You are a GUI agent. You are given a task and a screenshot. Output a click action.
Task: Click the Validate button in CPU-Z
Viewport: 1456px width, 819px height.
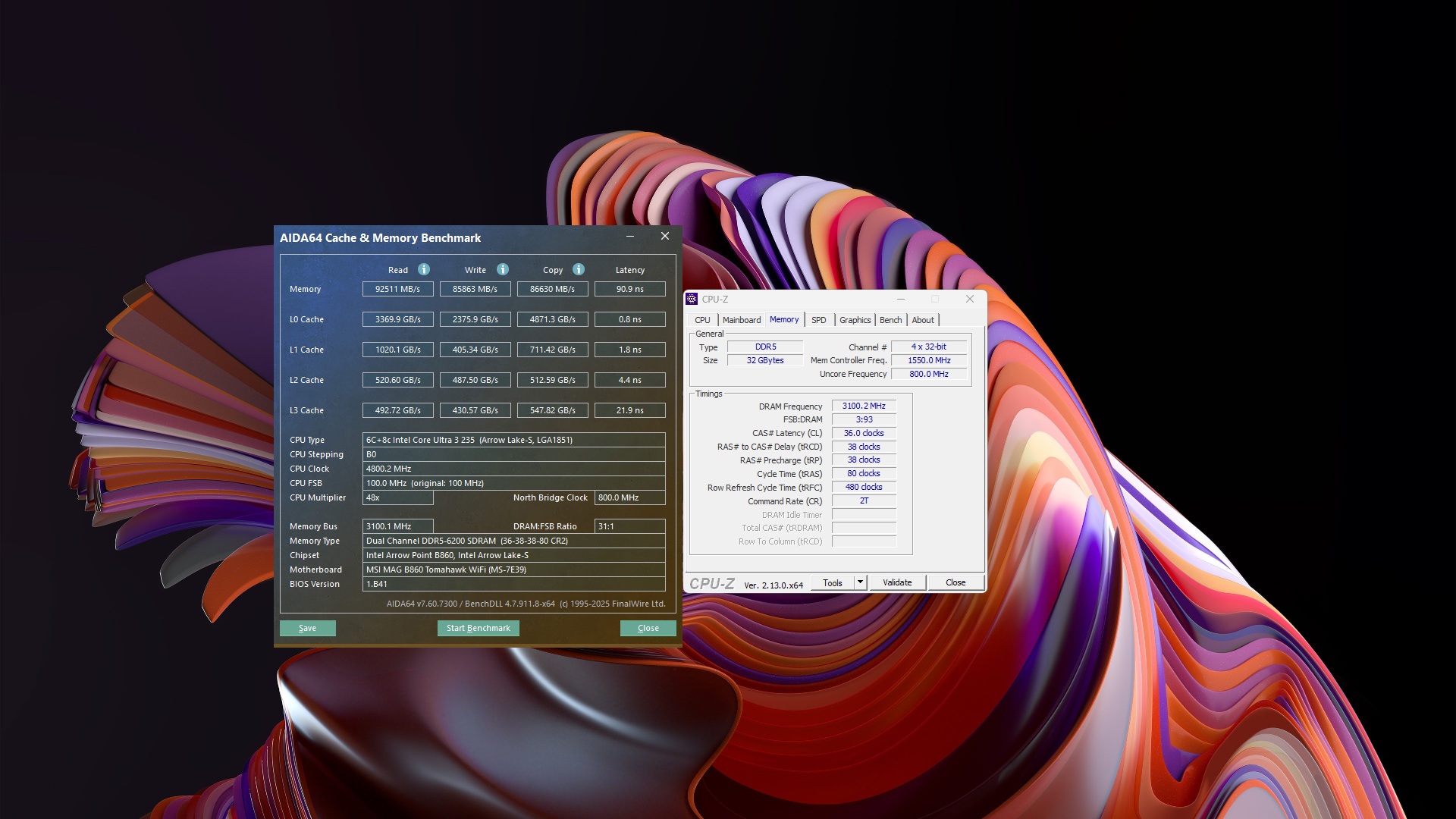click(897, 582)
